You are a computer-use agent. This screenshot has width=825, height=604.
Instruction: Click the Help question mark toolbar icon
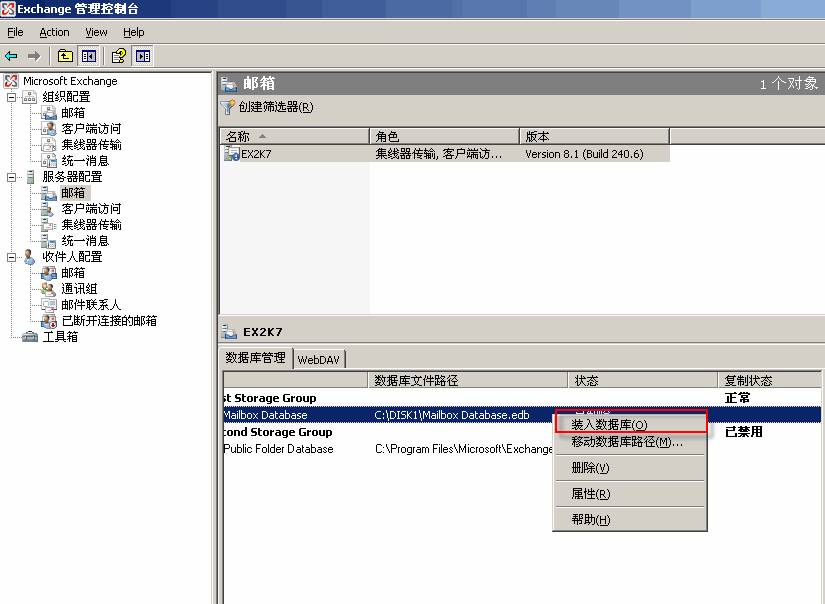click(118, 56)
